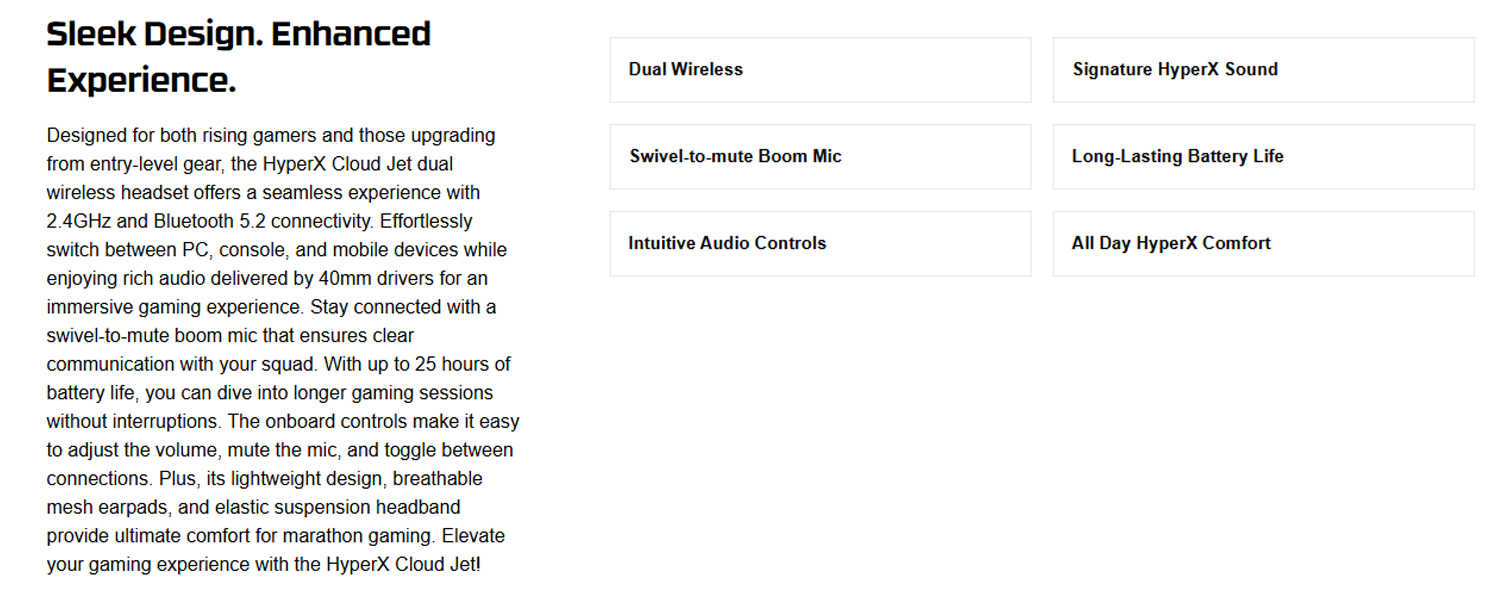Expand the Dual Wireless feature card
Image resolution: width=1500 pixels, height=600 pixels.
(x=820, y=70)
